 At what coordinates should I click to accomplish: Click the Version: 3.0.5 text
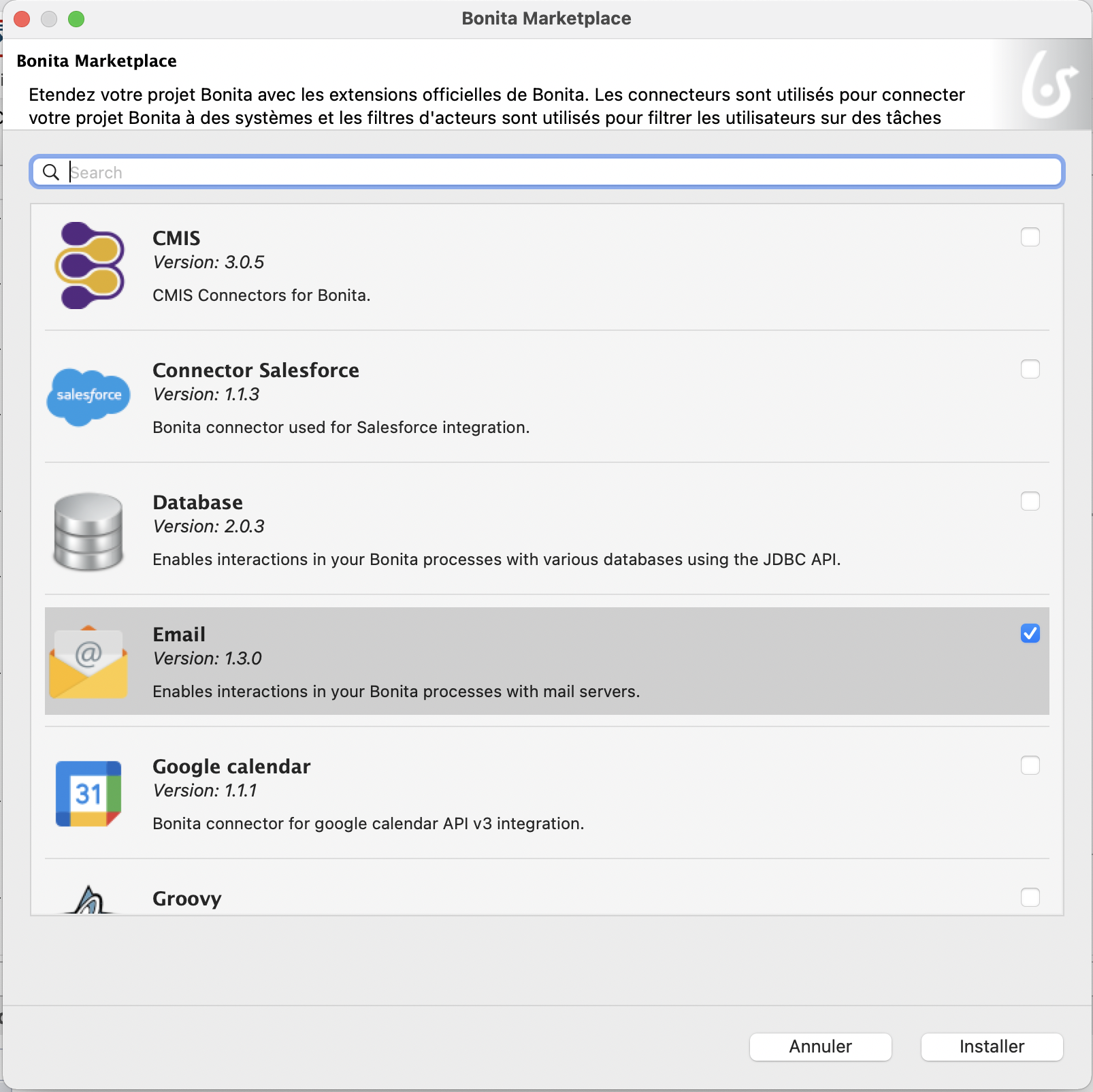click(208, 262)
